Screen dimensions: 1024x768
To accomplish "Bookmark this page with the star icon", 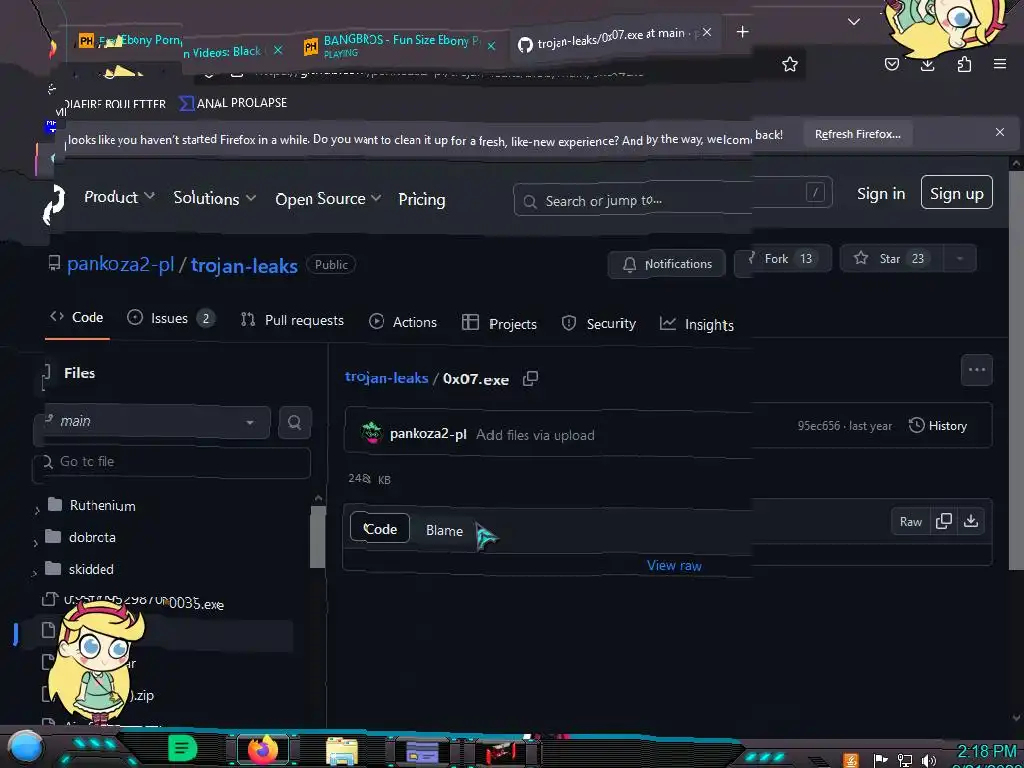I will [x=790, y=64].
